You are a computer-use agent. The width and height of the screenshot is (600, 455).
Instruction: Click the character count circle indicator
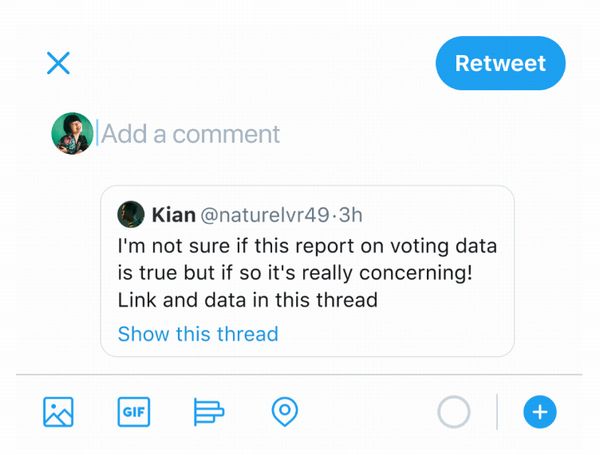pos(454,412)
